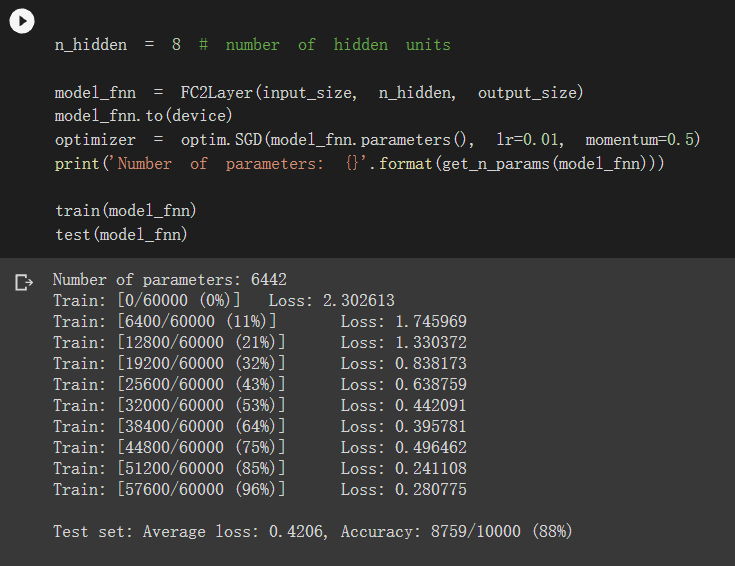Click the Loss: 0.241108 output value
735x566 pixels.
pos(404,468)
